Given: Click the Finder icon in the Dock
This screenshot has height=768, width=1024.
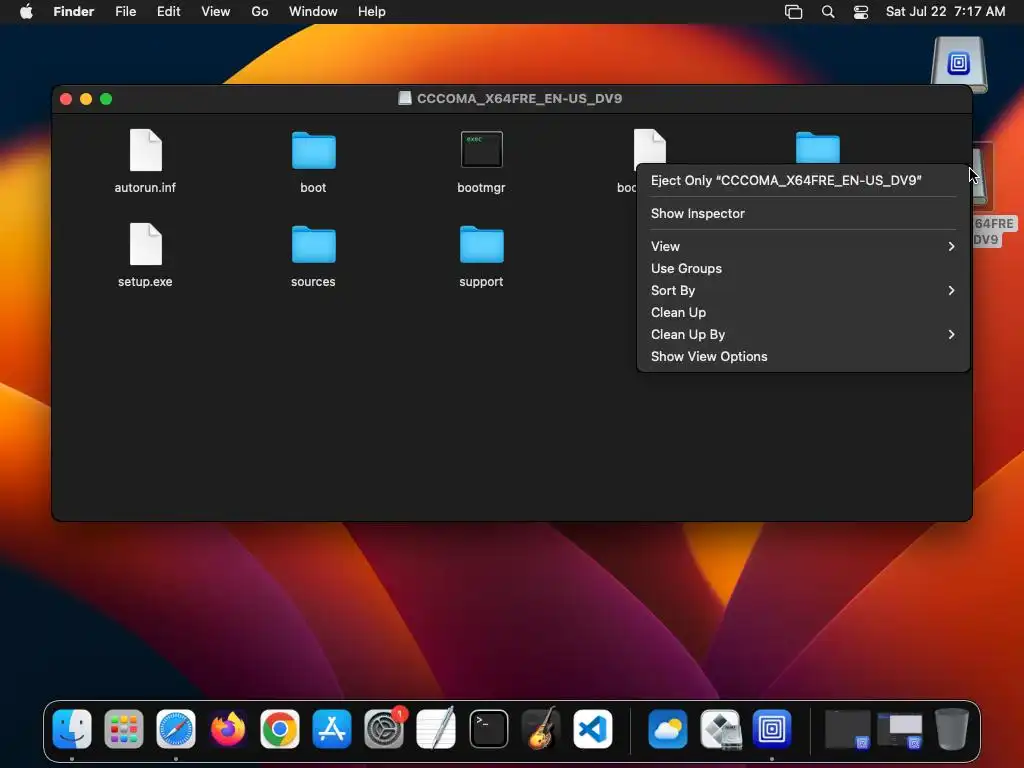Looking at the screenshot, I should coord(72,728).
